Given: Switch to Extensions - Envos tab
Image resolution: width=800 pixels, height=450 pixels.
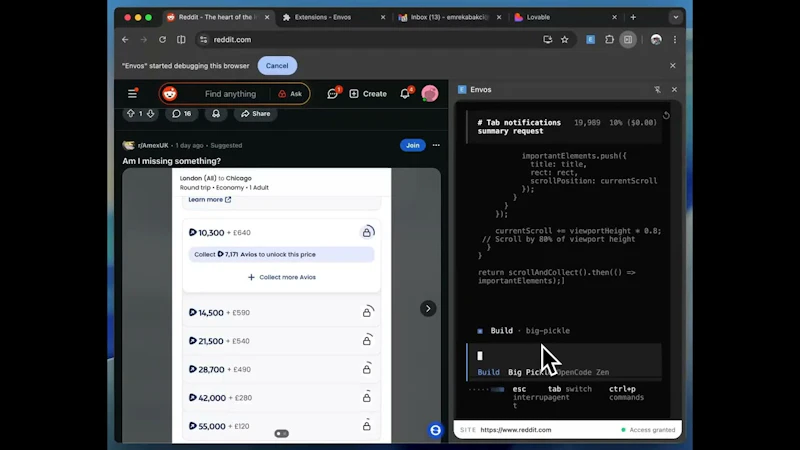Looking at the screenshot, I should pos(322,17).
